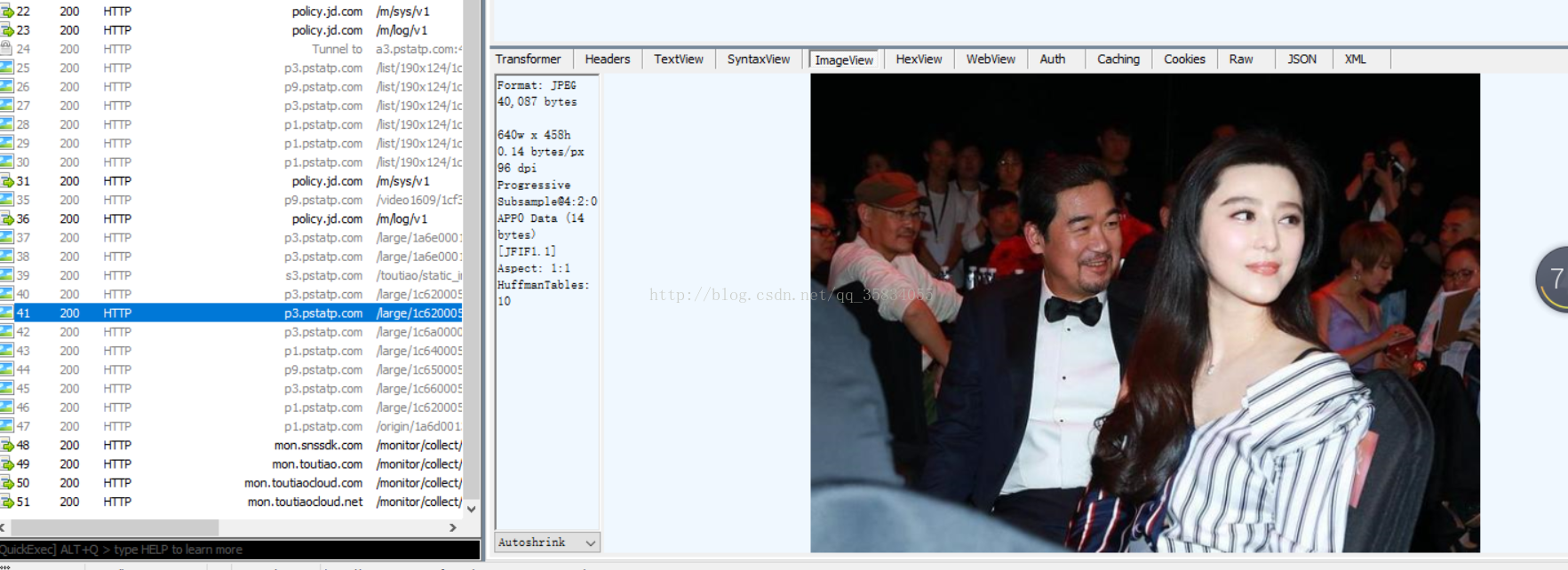The height and width of the screenshot is (570, 1568).
Task: Click the POST icon of session 31
Action: [7, 181]
